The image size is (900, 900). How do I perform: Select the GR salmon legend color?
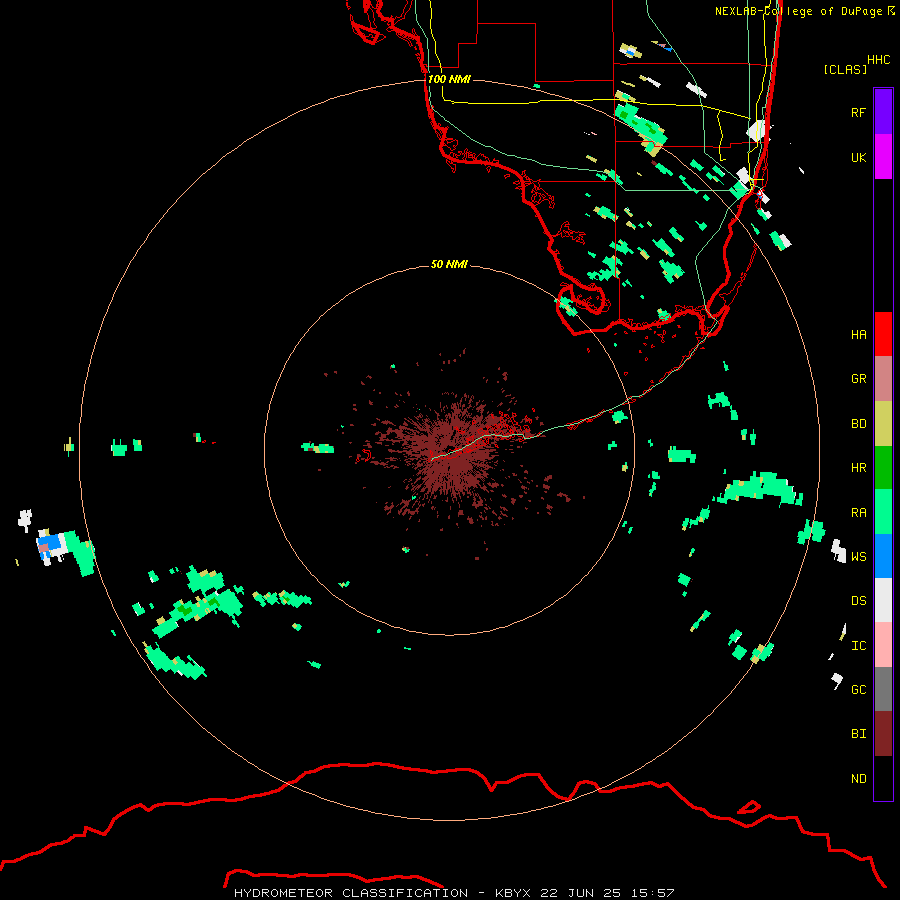pos(883,379)
